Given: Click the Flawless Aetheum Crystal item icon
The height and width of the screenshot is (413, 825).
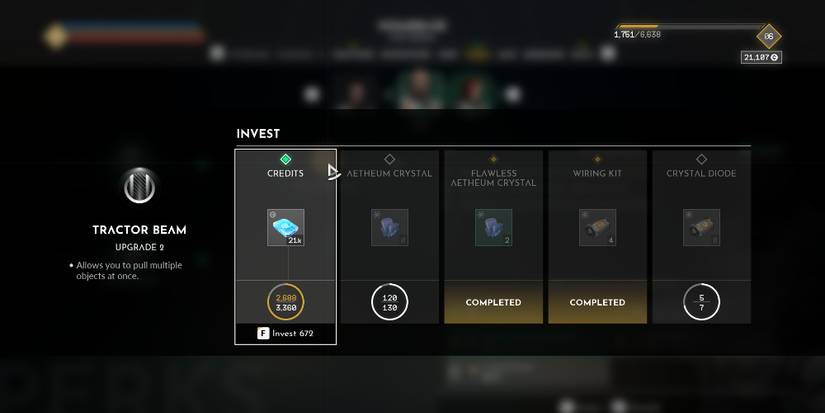Looking at the screenshot, I should tap(494, 227).
